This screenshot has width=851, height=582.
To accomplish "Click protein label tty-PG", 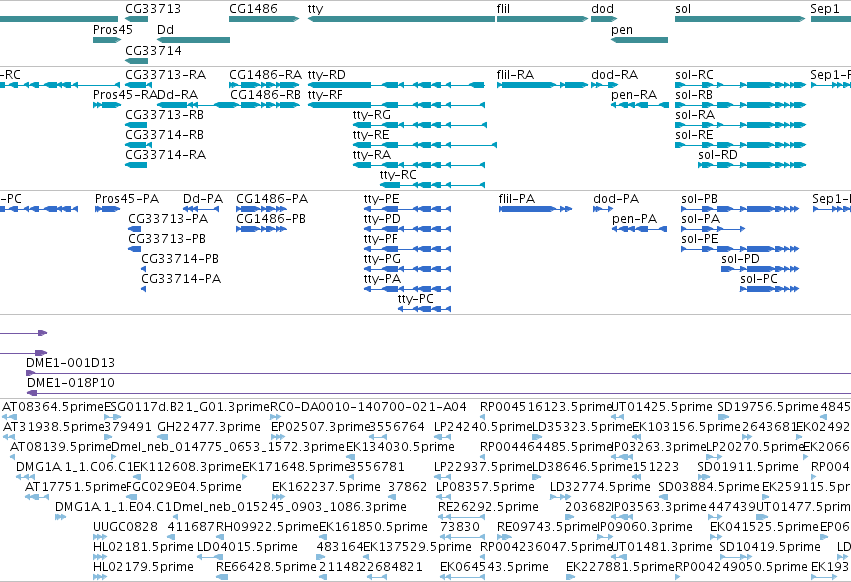I will coord(382,259).
